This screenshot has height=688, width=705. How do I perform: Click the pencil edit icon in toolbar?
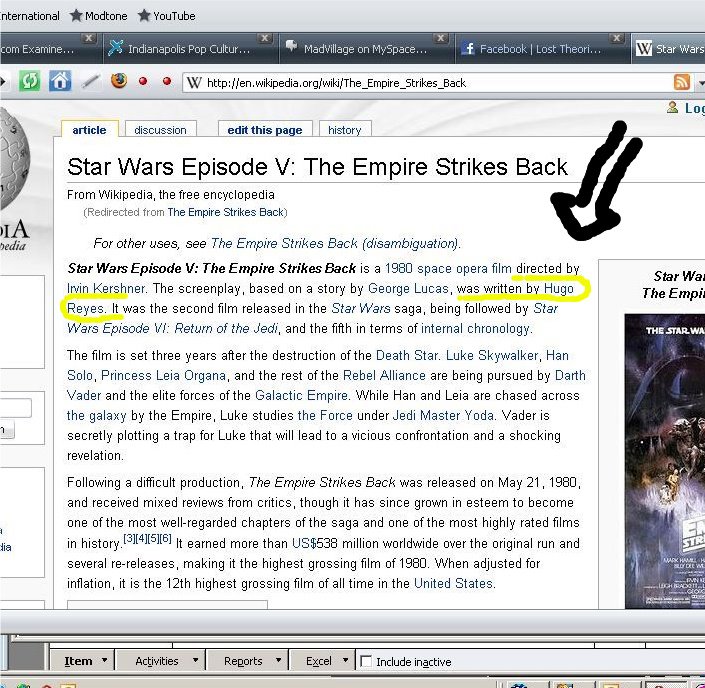click(90, 82)
